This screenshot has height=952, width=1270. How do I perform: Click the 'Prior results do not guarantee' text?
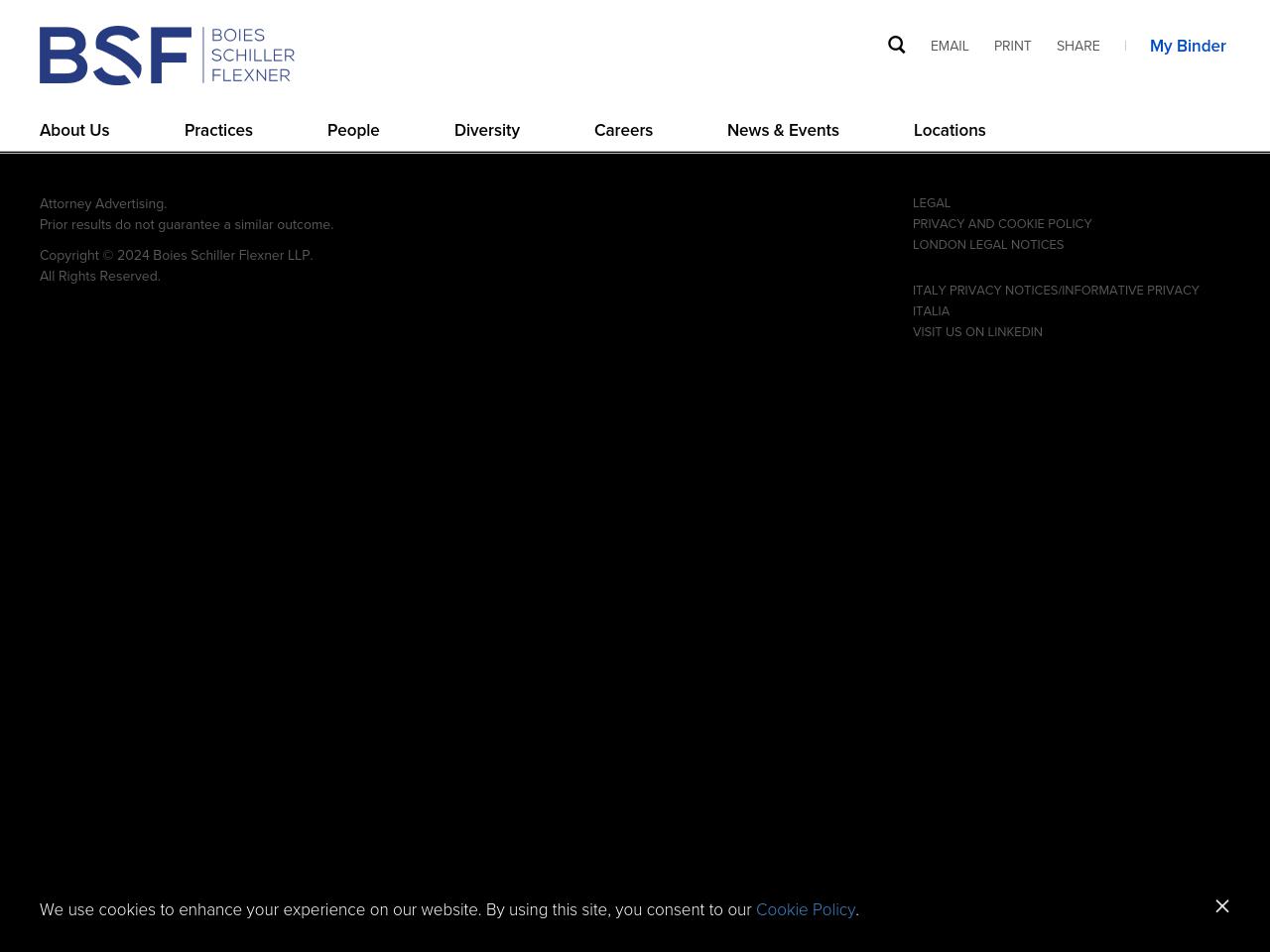pyautogui.click(x=187, y=224)
